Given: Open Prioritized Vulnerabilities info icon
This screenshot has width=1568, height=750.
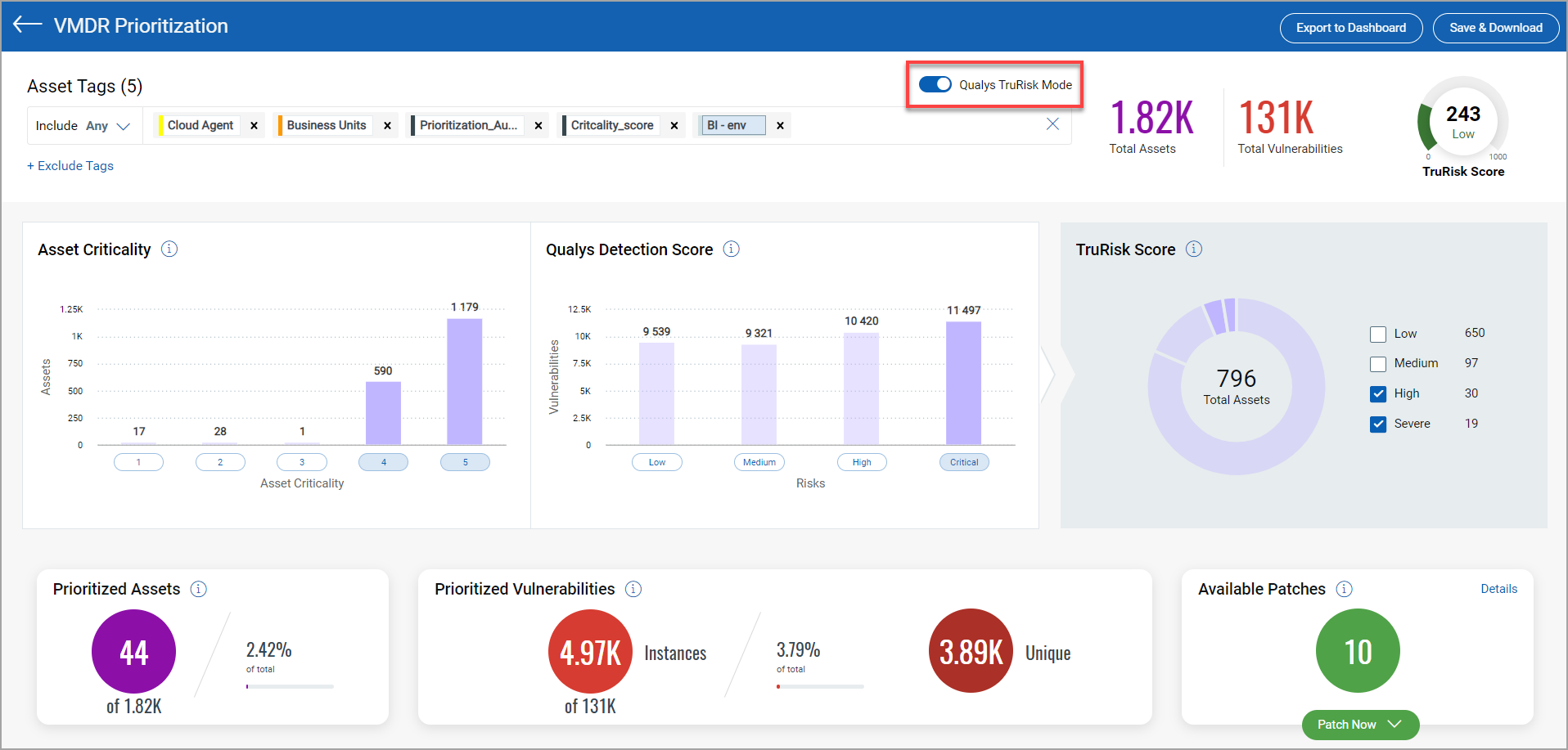Looking at the screenshot, I should pos(633,589).
